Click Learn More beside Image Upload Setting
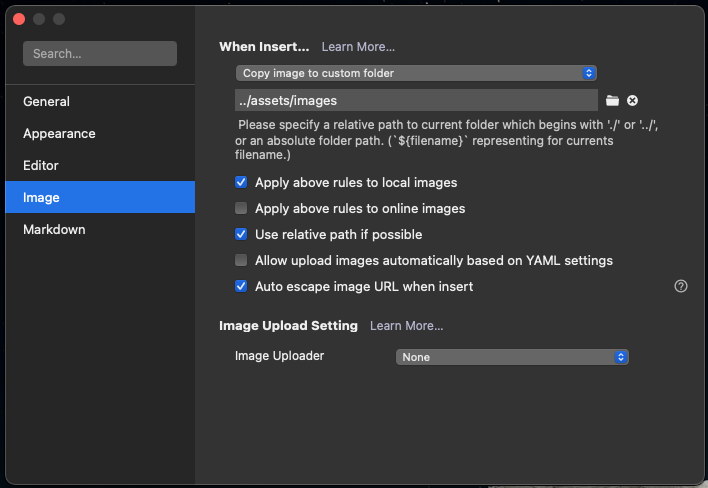 click(406, 326)
